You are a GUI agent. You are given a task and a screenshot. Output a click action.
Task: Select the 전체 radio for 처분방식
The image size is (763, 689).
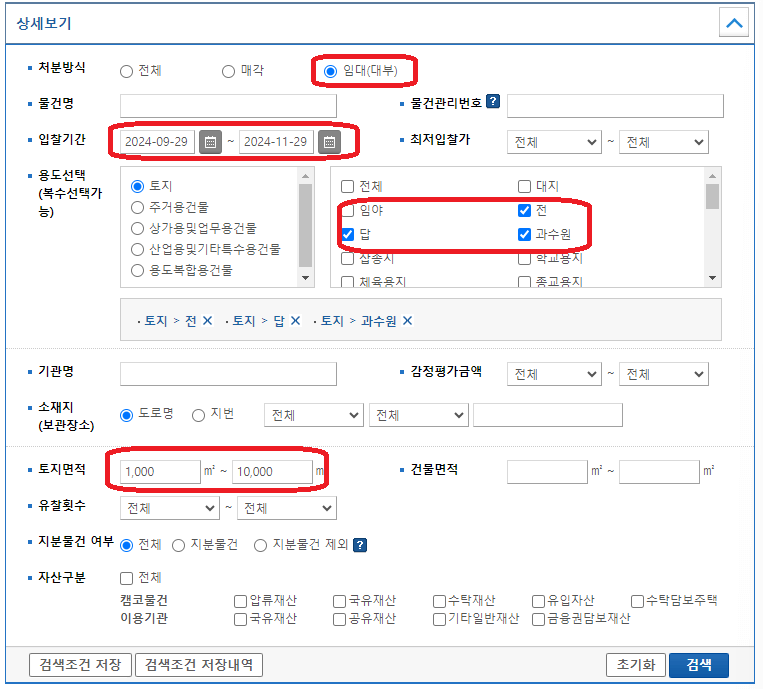(x=127, y=72)
